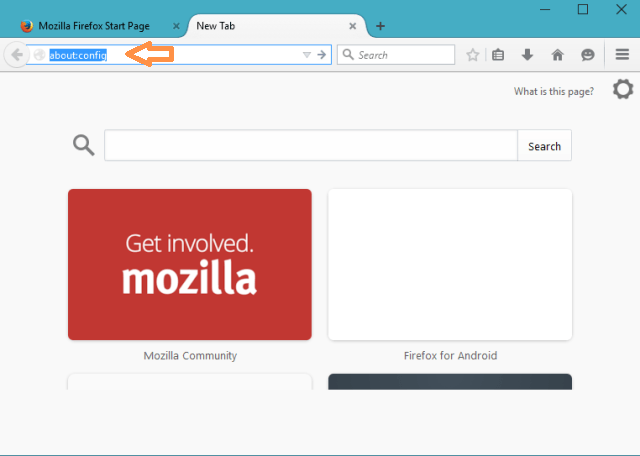Click the back navigation arrow button
Screen dimensions: 640x456
pos(17,55)
